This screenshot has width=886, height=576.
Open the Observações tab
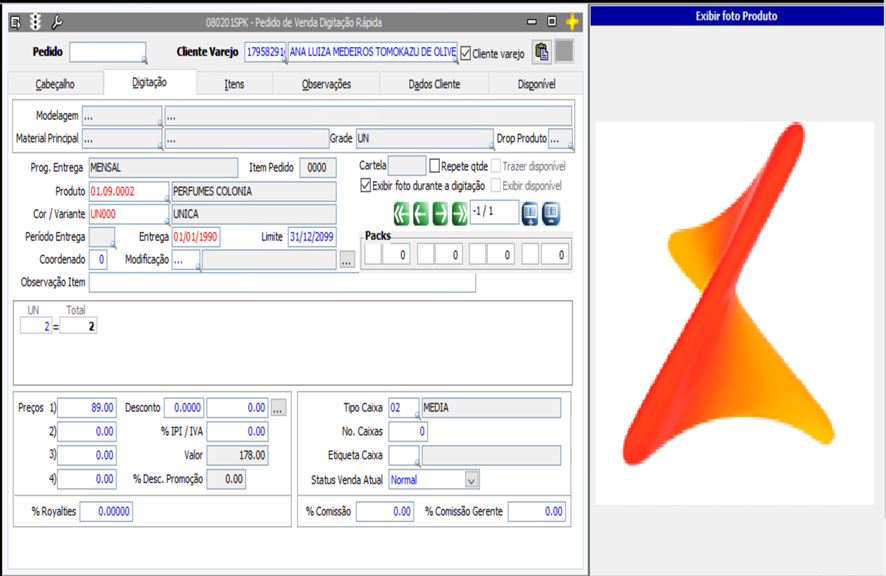326,84
